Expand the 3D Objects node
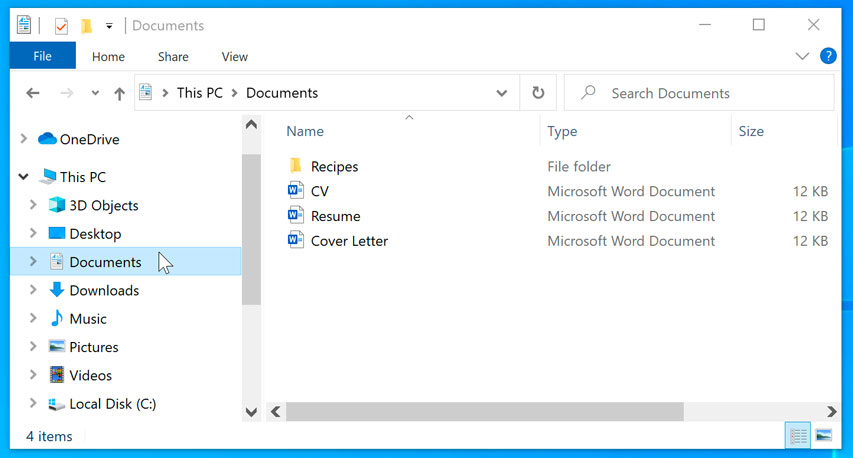 (x=33, y=205)
